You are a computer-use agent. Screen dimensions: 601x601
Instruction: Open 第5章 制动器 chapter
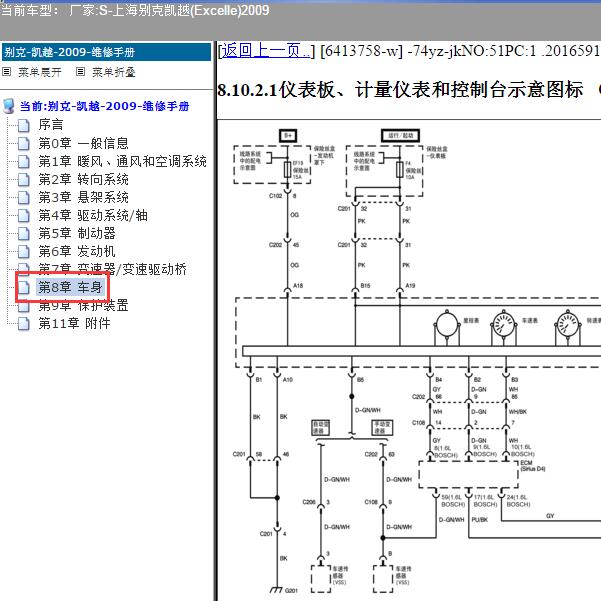tap(77, 233)
